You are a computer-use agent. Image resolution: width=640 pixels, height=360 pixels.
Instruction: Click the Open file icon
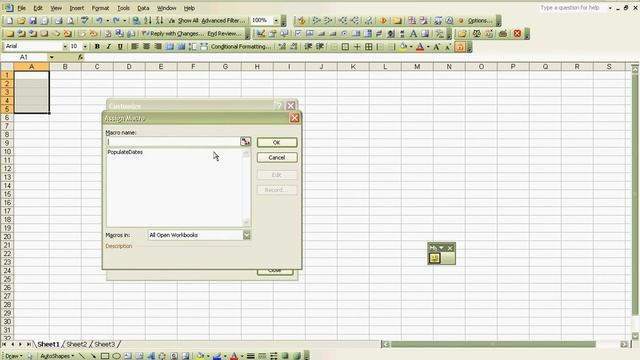[x=21, y=20]
